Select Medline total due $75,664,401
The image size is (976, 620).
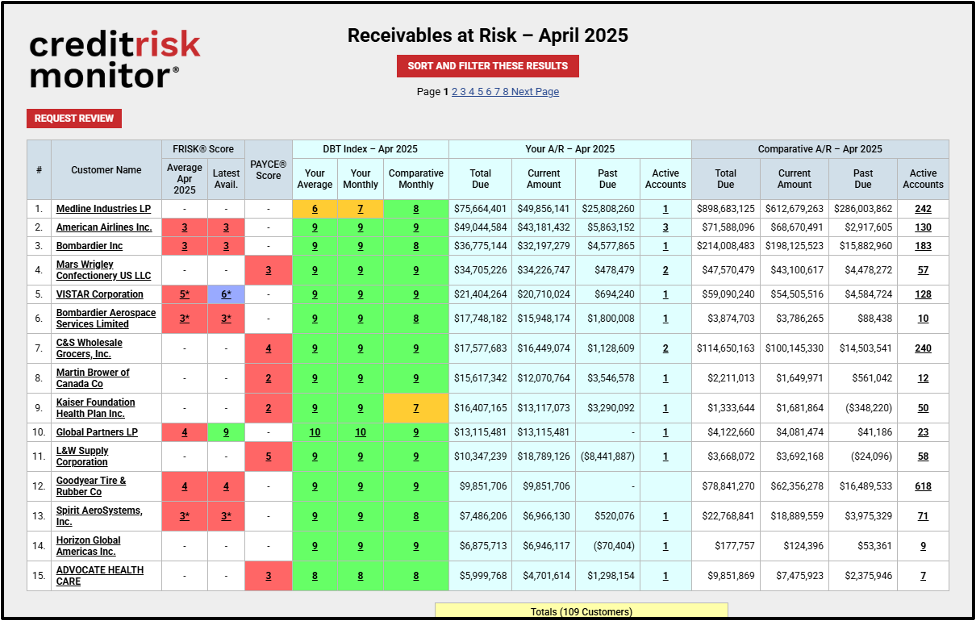pyautogui.click(x=480, y=209)
